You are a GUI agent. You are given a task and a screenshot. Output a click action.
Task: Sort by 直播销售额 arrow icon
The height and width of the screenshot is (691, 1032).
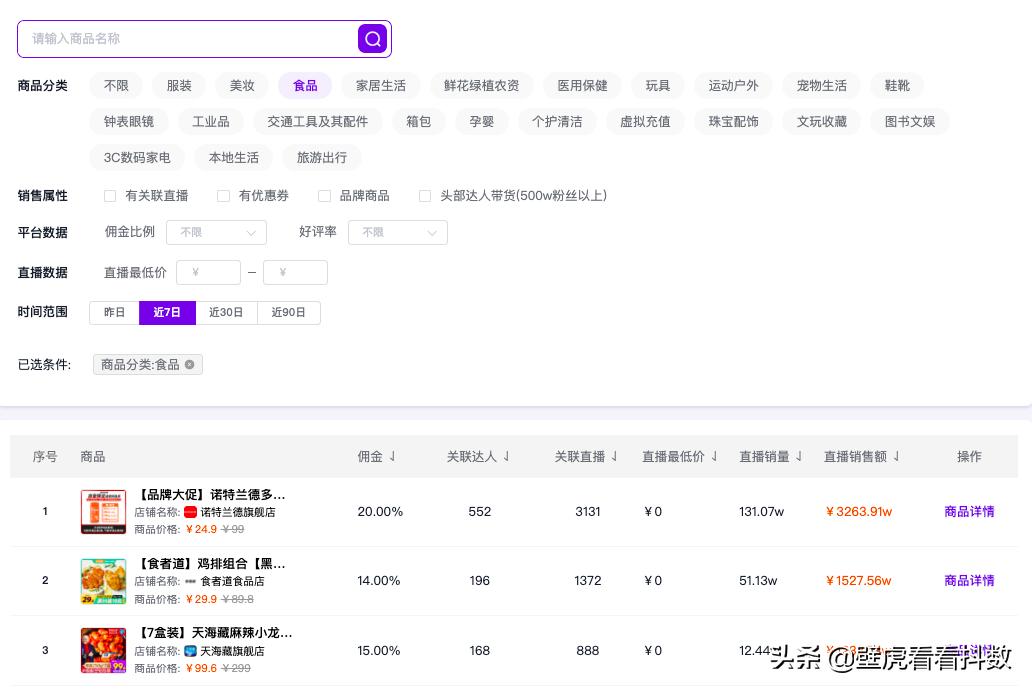897,456
